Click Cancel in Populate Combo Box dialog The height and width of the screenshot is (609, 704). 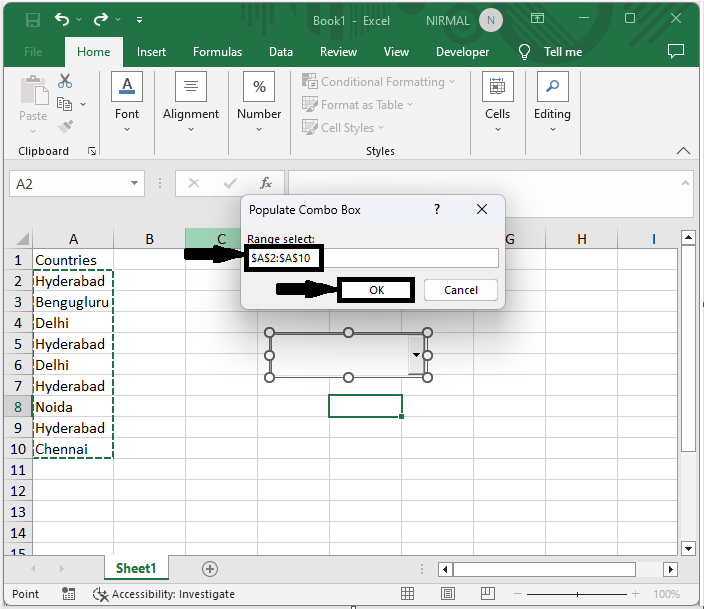[460, 290]
